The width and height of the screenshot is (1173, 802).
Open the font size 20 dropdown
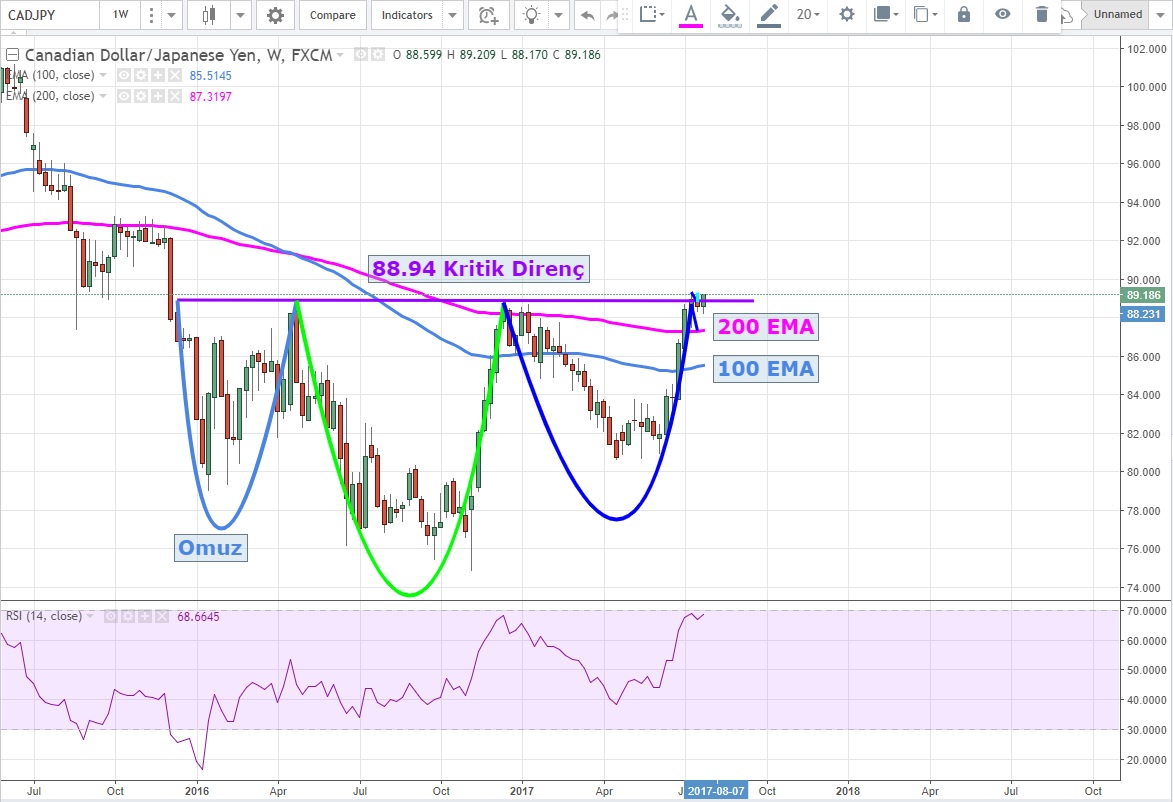point(807,14)
